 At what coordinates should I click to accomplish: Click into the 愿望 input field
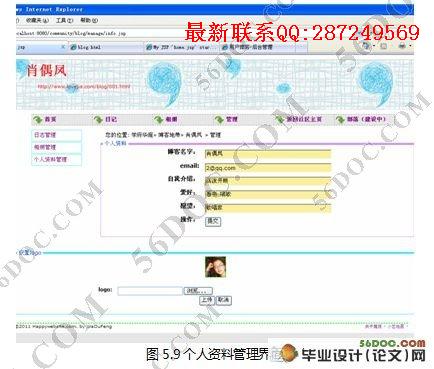pos(268,208)
